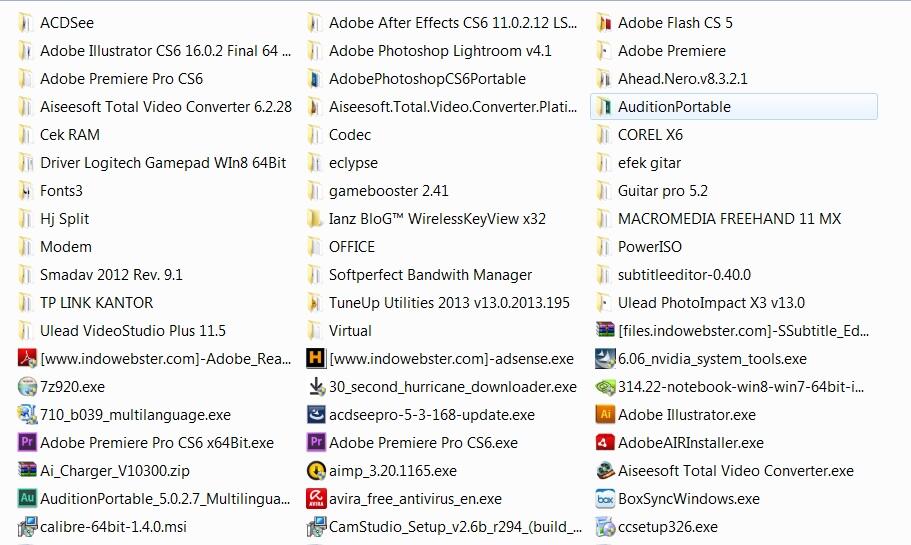The height and width of the screenshot is (545, 911).
Task: Select Ulead PhotoImpact X3 v13.0 folder name
Action: pyautogui.click(x=711, y=303)
